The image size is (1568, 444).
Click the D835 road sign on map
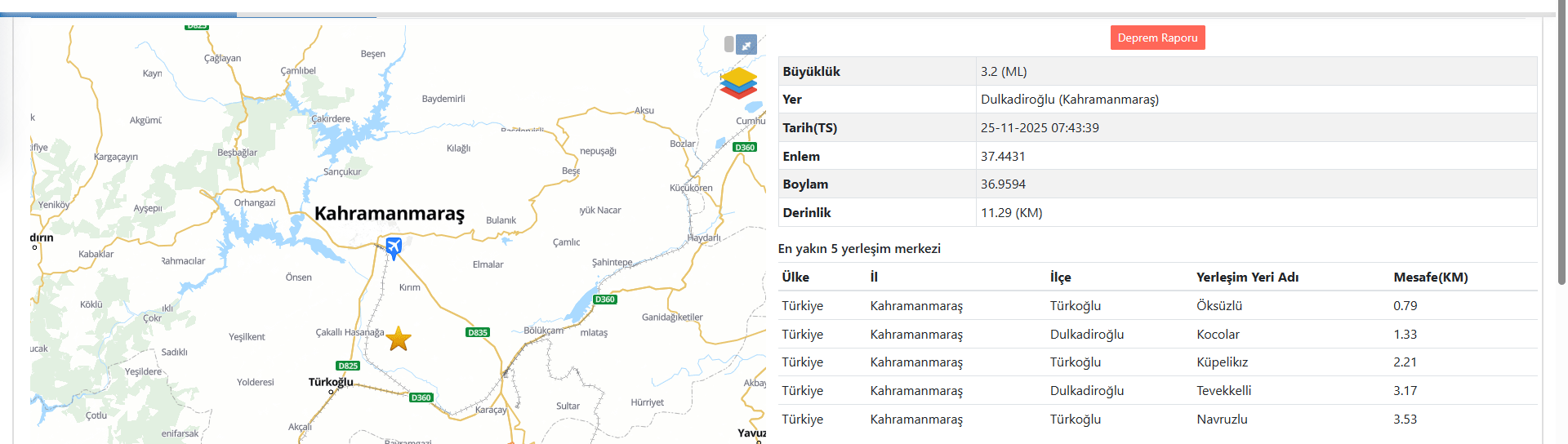[478, 332]
